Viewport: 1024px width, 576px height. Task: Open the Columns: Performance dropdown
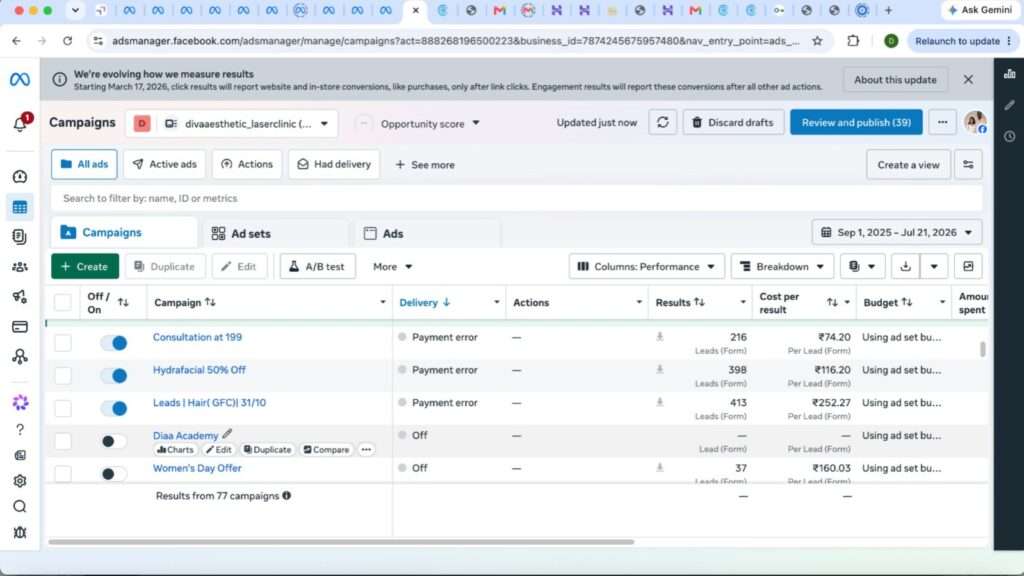647,266
